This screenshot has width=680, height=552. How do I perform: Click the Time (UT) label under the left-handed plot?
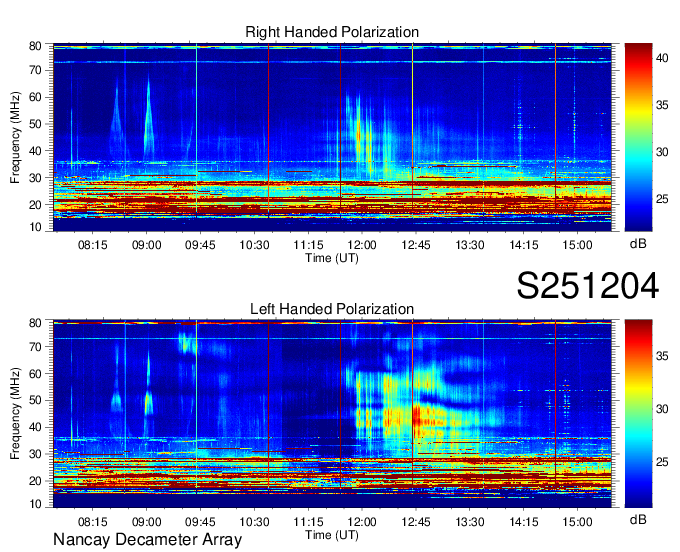tap(332, 534)
